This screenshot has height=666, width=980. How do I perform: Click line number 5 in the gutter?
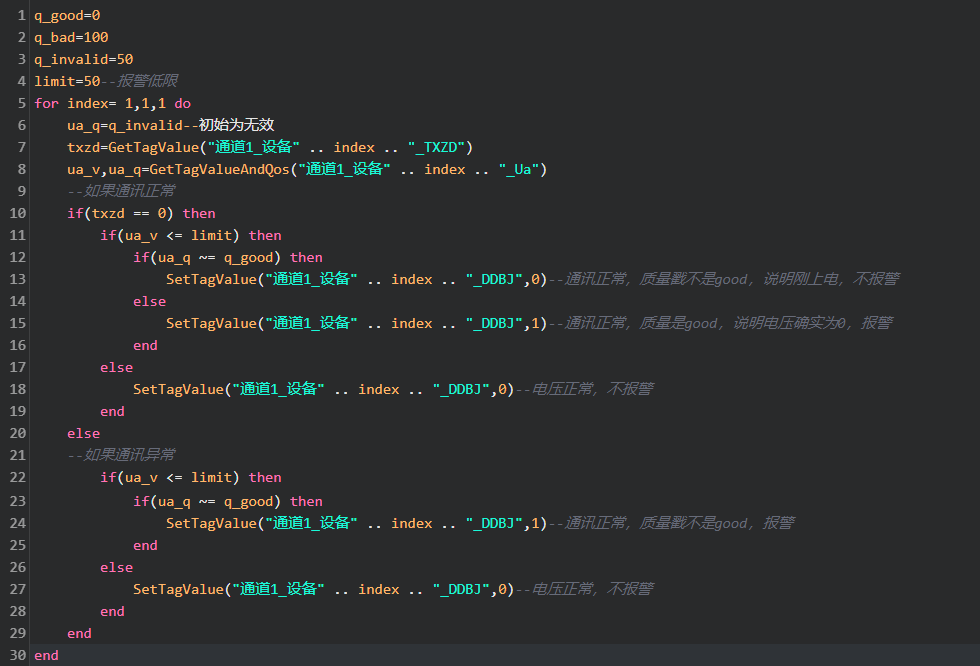tap(22, 103)
